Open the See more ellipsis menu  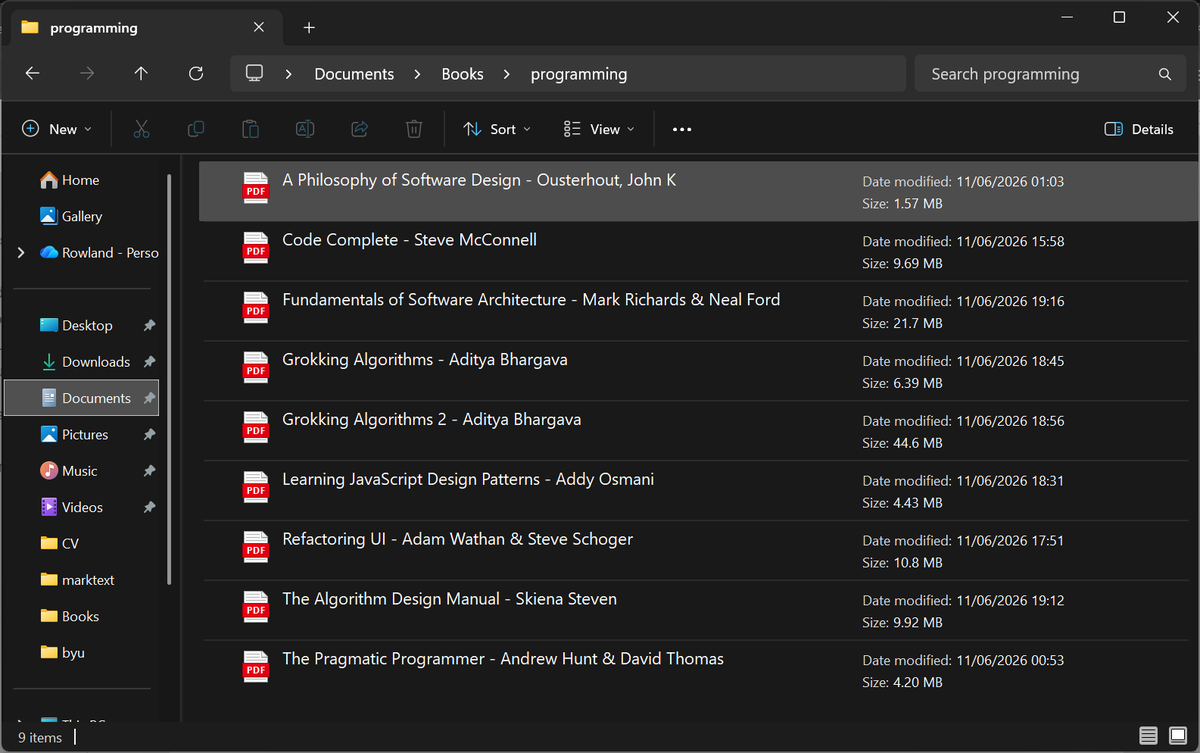(x=682, y=129)
